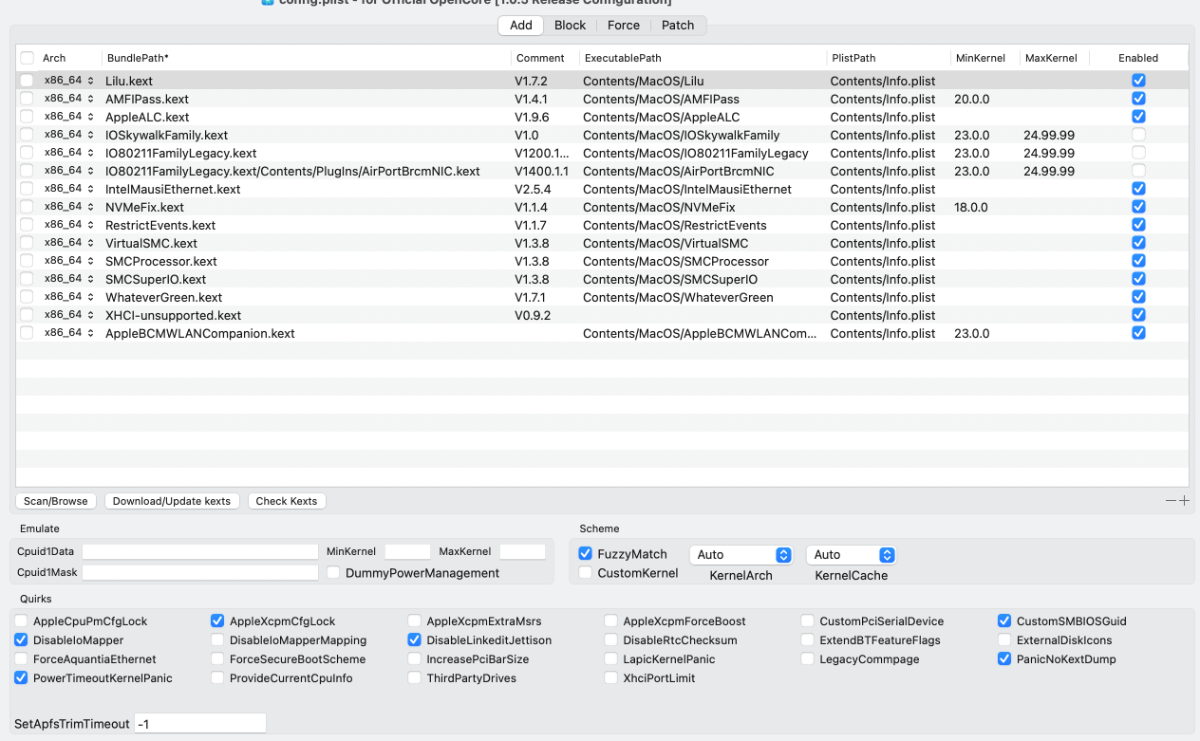Open Arch dropdown for VirtualSMC.kext
1200x741 pixels.
(69, 242)
